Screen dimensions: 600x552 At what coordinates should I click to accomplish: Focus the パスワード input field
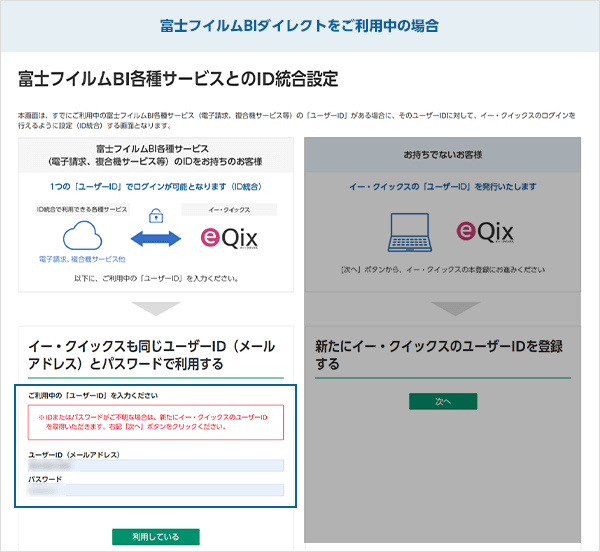point(156,490)
